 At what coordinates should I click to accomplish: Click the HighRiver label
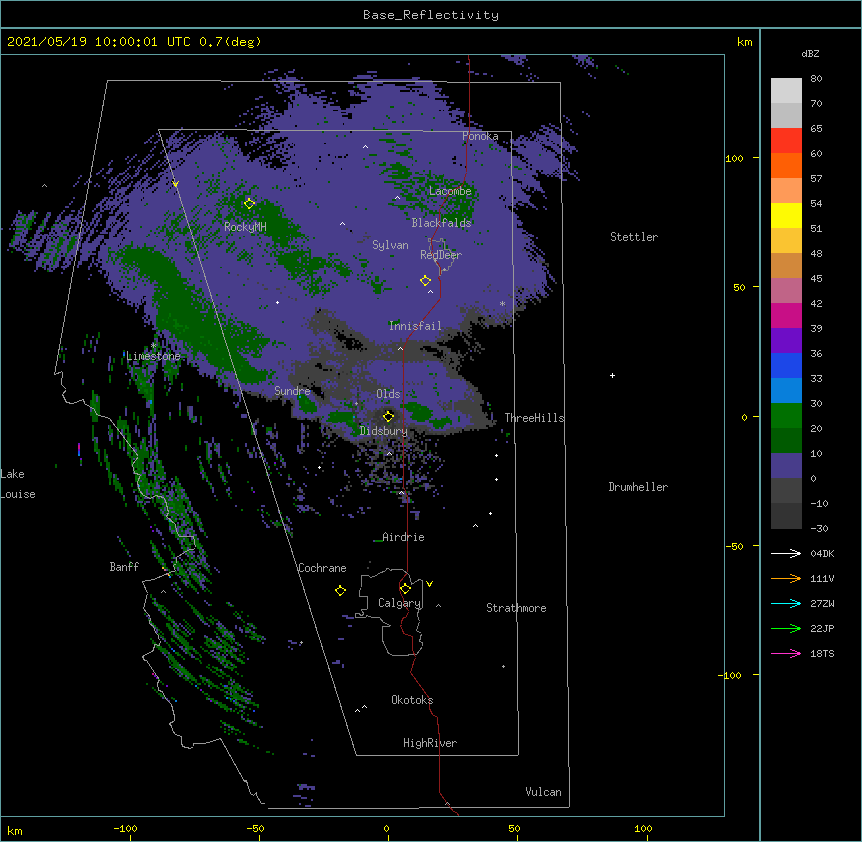point(430,743)
